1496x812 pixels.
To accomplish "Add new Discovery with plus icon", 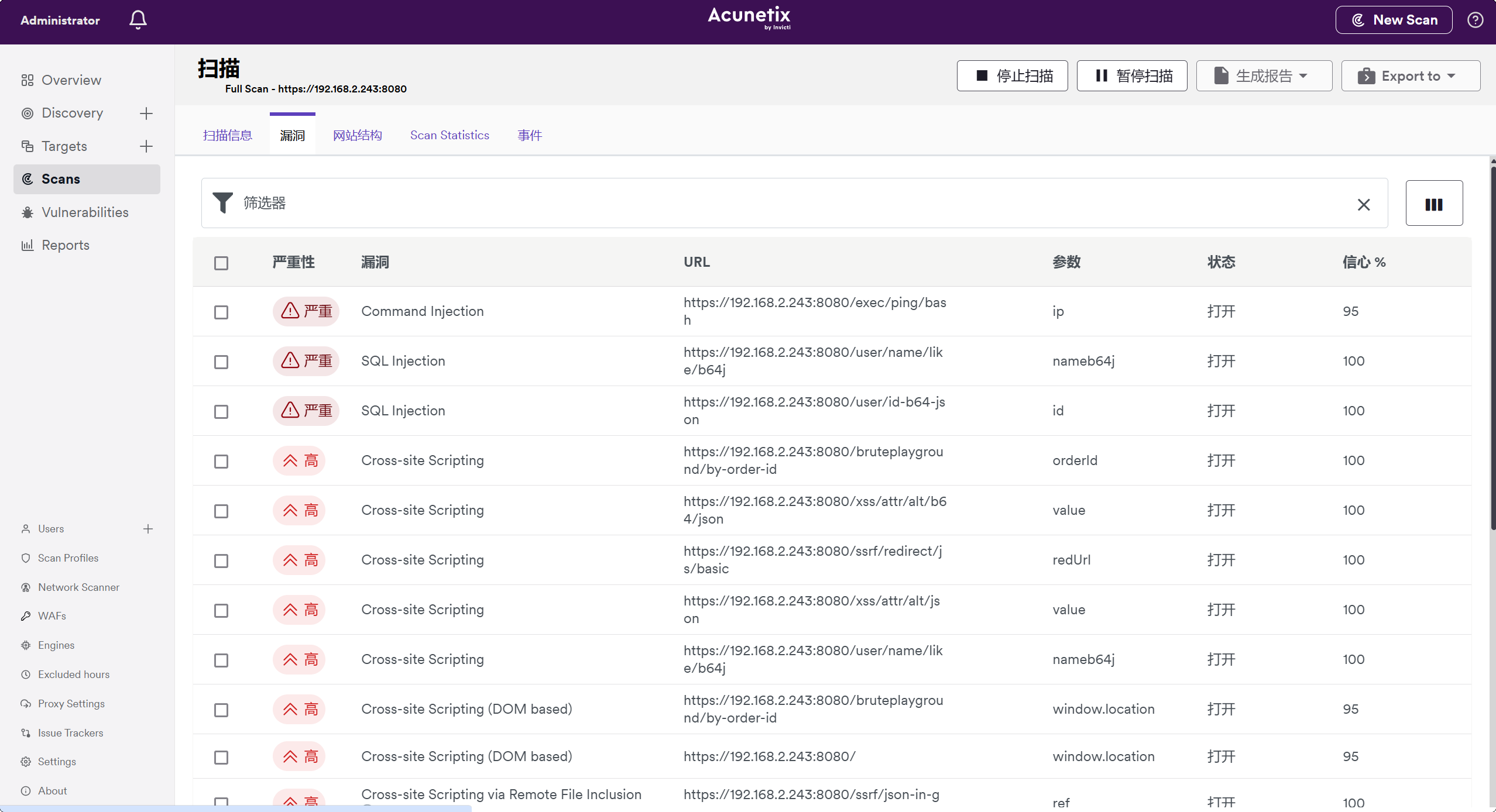I will [x=146, y=113].
